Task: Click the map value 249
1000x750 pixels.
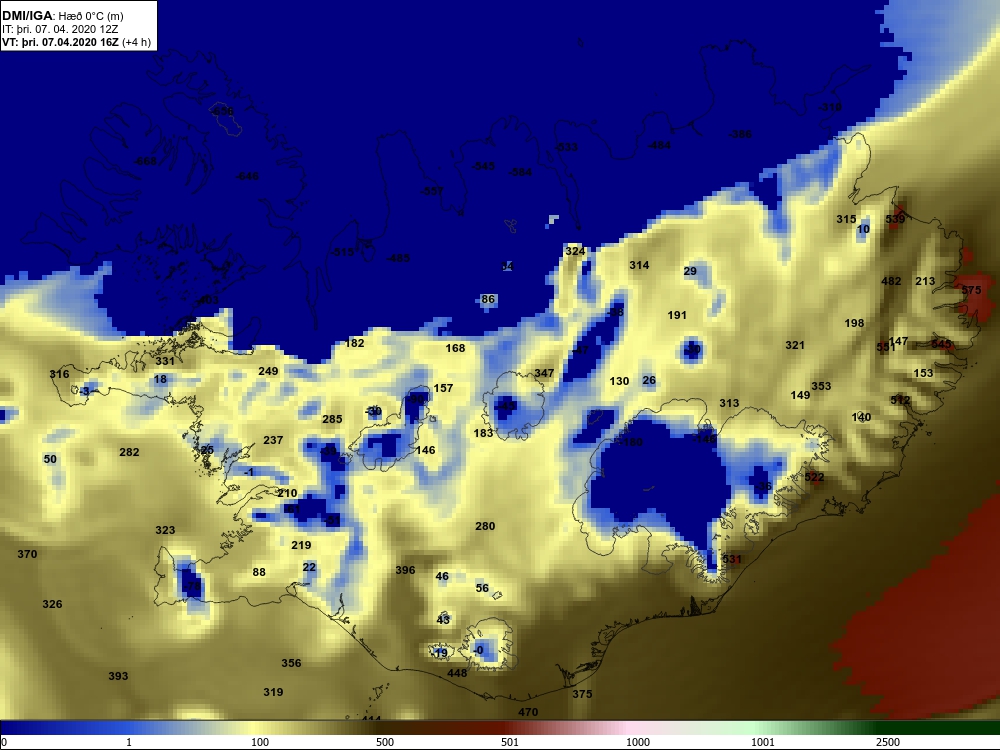Action: (x=268, y=371)
